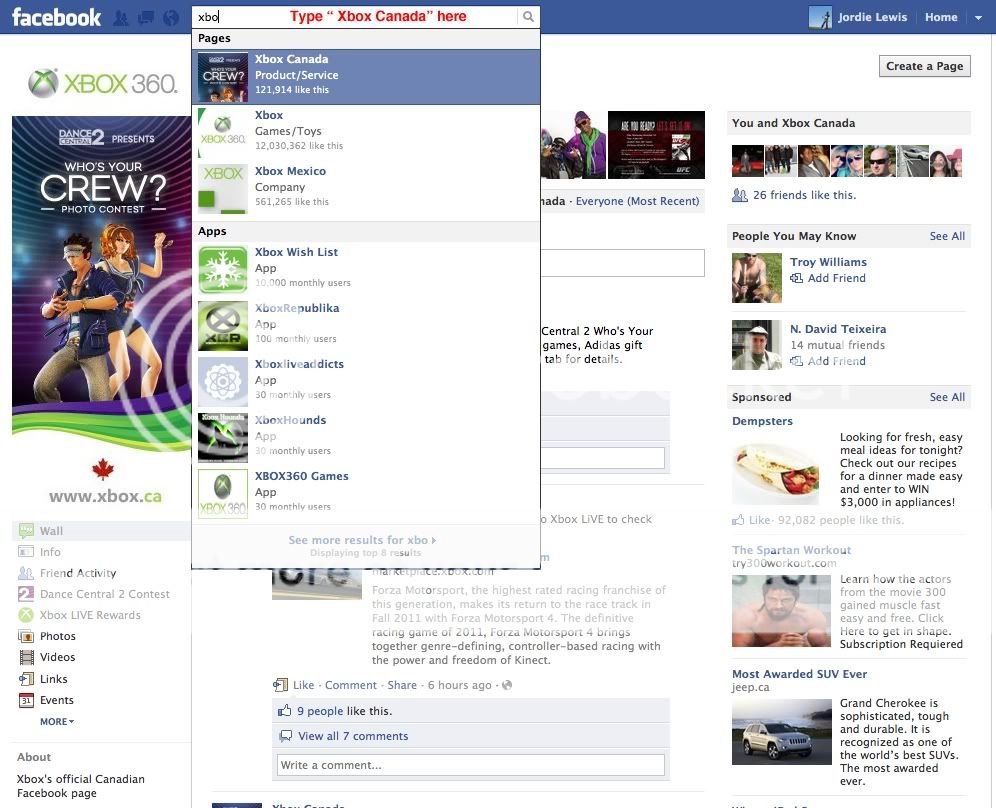The image size is (996, 808).
Task: Open 'View all 7 comments' link
Action: pos(352,736)
